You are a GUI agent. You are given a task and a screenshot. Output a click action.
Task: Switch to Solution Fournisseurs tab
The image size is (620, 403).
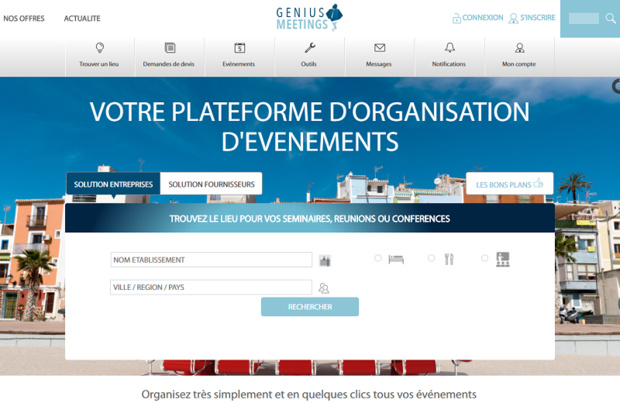point(211,184)
